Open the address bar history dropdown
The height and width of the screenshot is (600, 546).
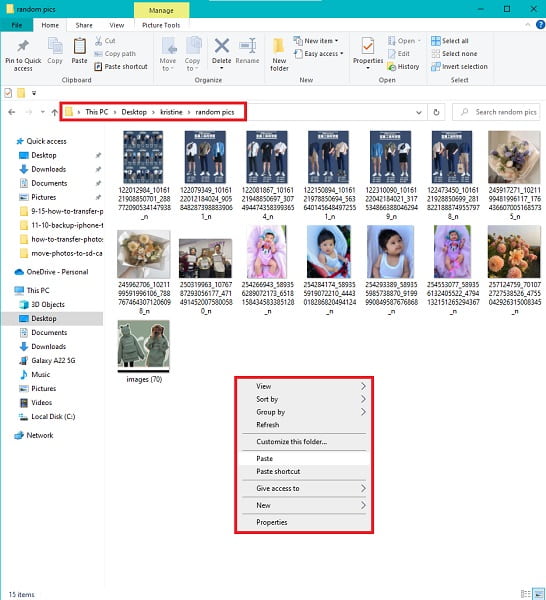pyautogui.click(x=419, y=112)
